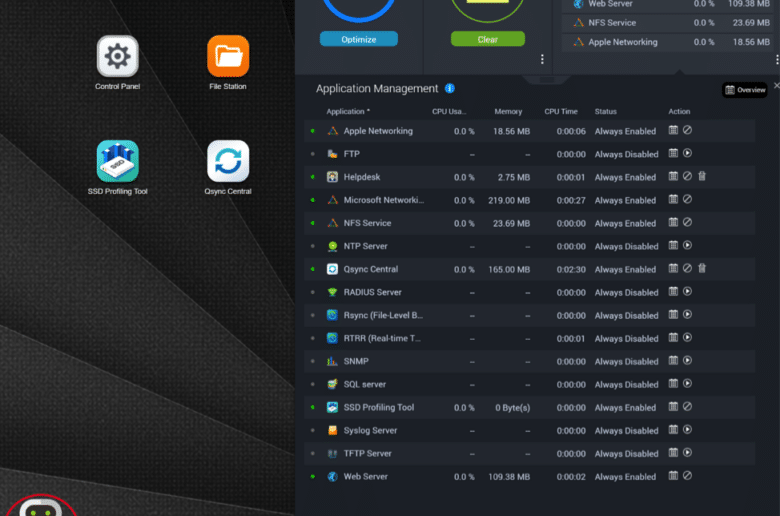This screenshot has height=516, width=780.
Task: Open schedule icon for Microsoft Networking
Action: [673, 200]
